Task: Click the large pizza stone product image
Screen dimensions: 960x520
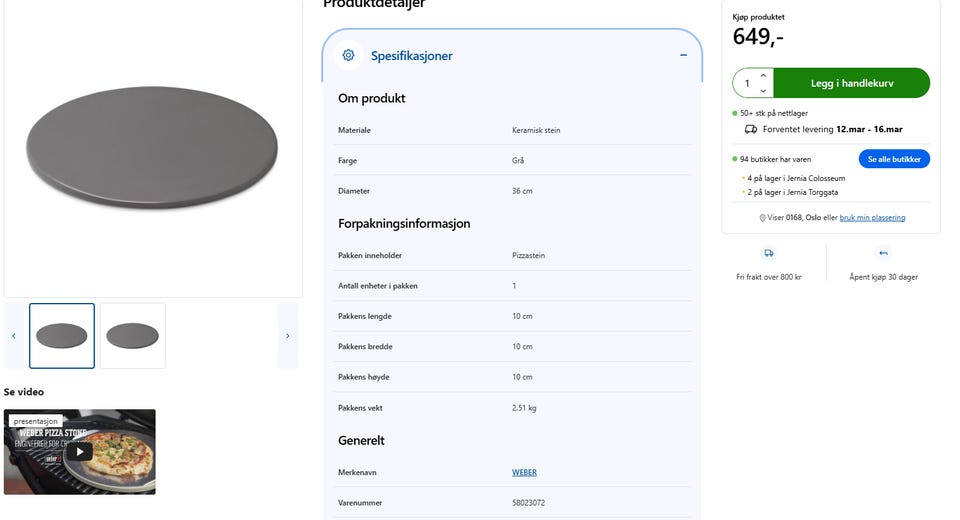Action: (152, 148)
